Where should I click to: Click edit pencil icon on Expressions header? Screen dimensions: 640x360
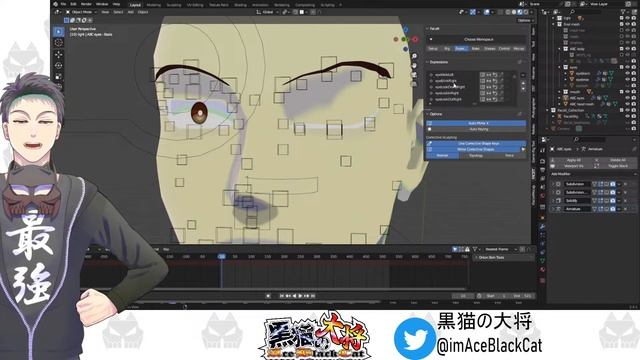click(520, 62)
